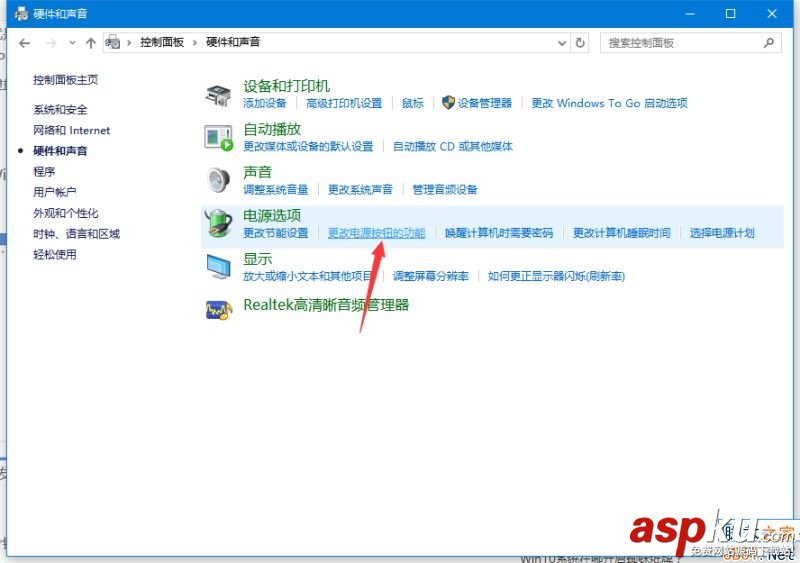Click 管理音频设备 link
This screenshot has width=800, height=563.
point(444,190)
